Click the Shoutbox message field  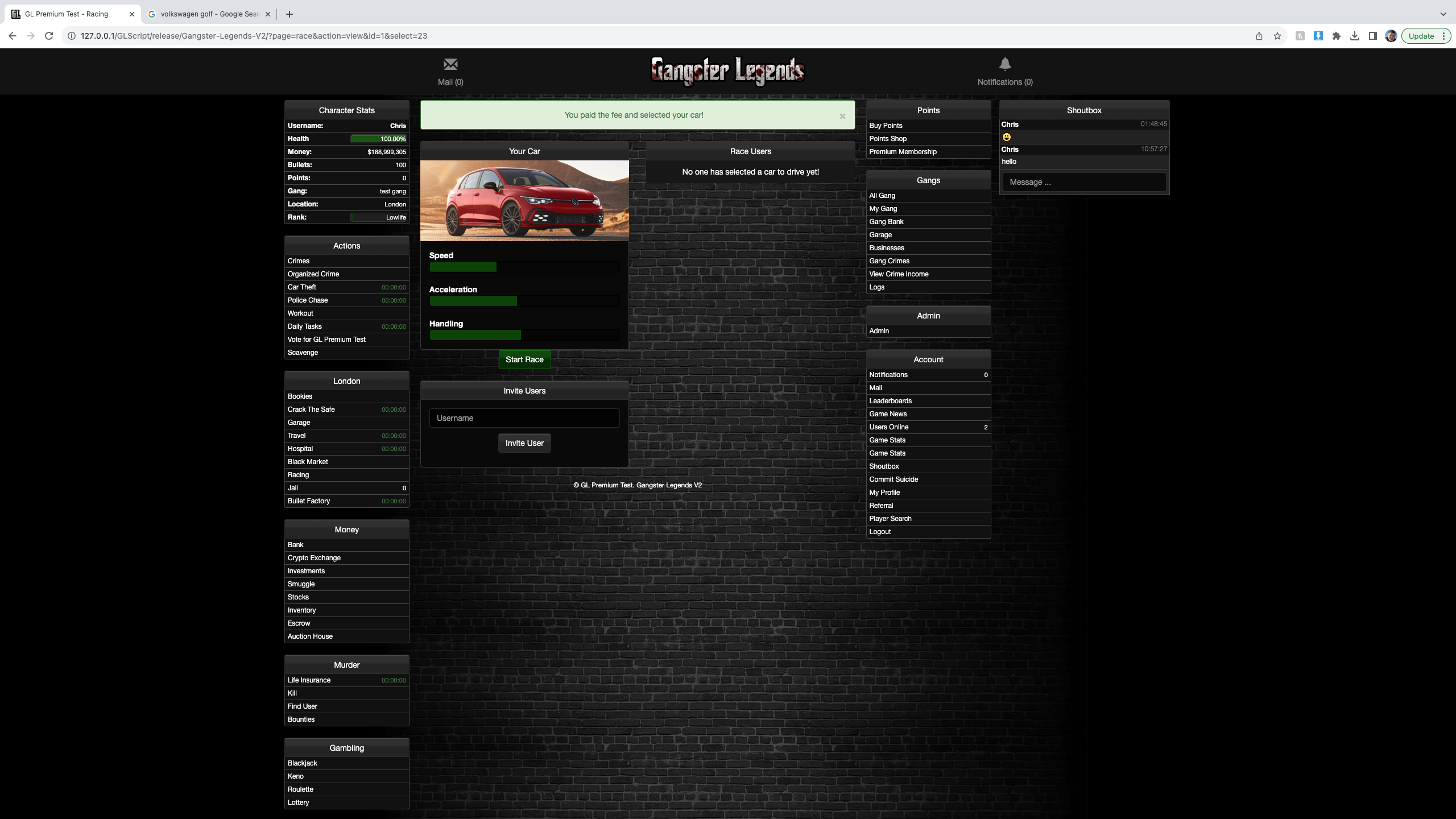click(1084, 182)
